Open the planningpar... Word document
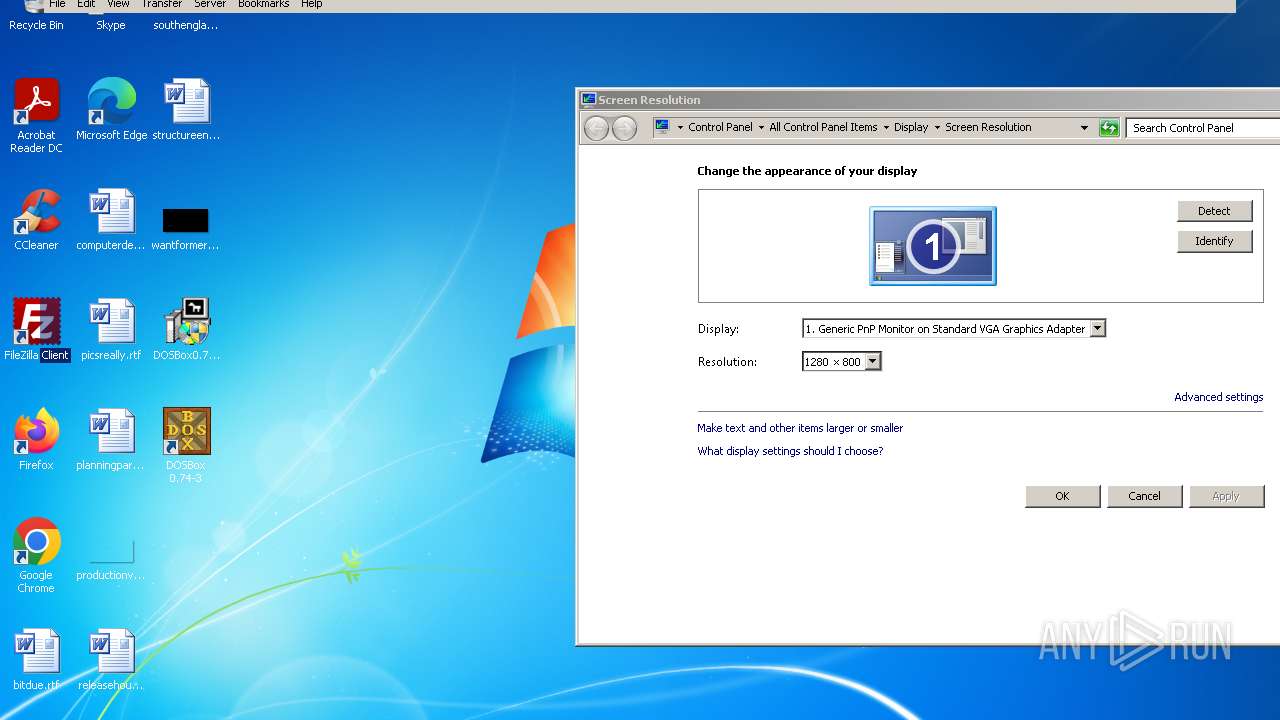The width and height of the screenshot is (1280, 720). coord(111,440)
